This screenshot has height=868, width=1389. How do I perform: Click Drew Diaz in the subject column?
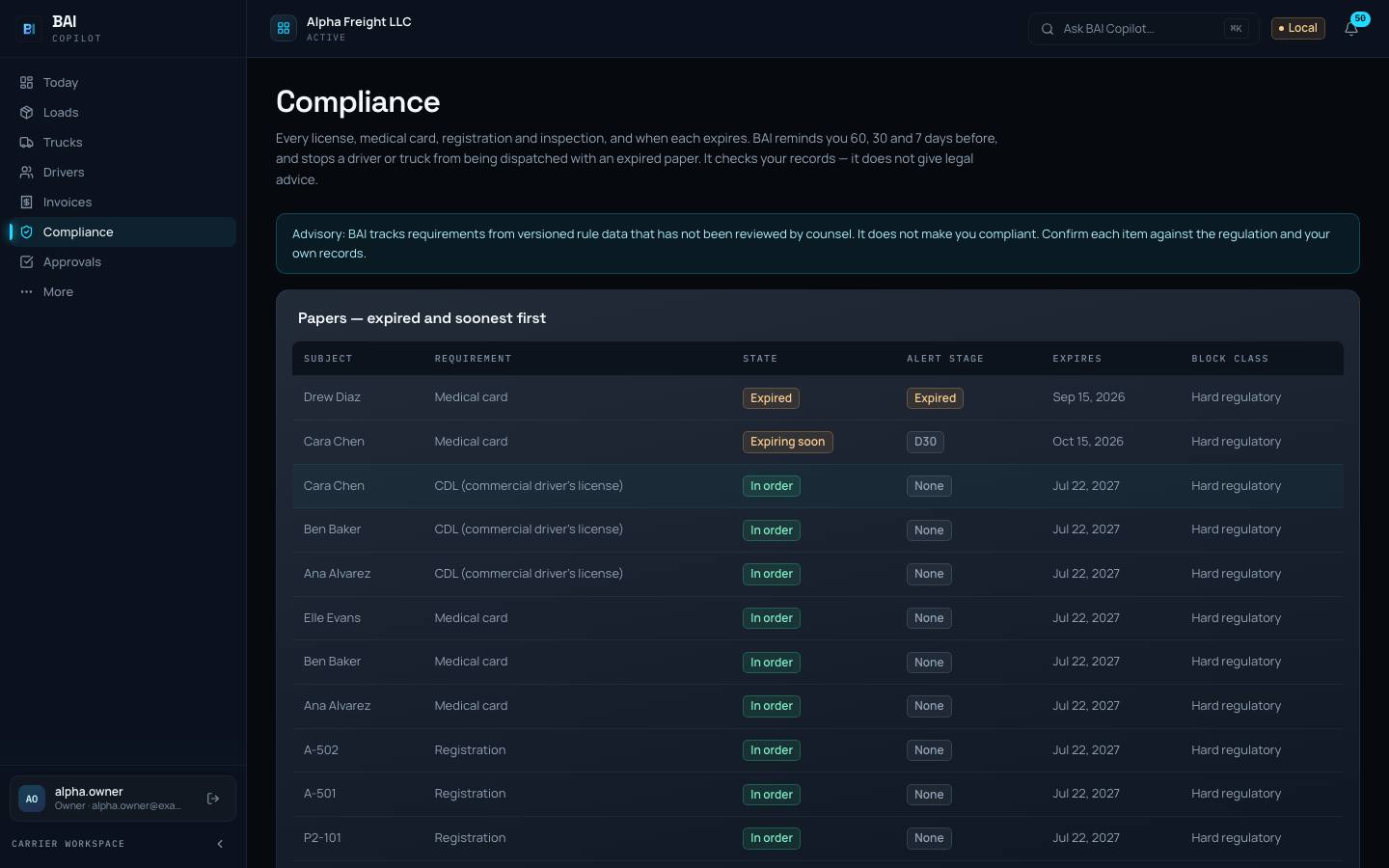[x=332, y=397]
